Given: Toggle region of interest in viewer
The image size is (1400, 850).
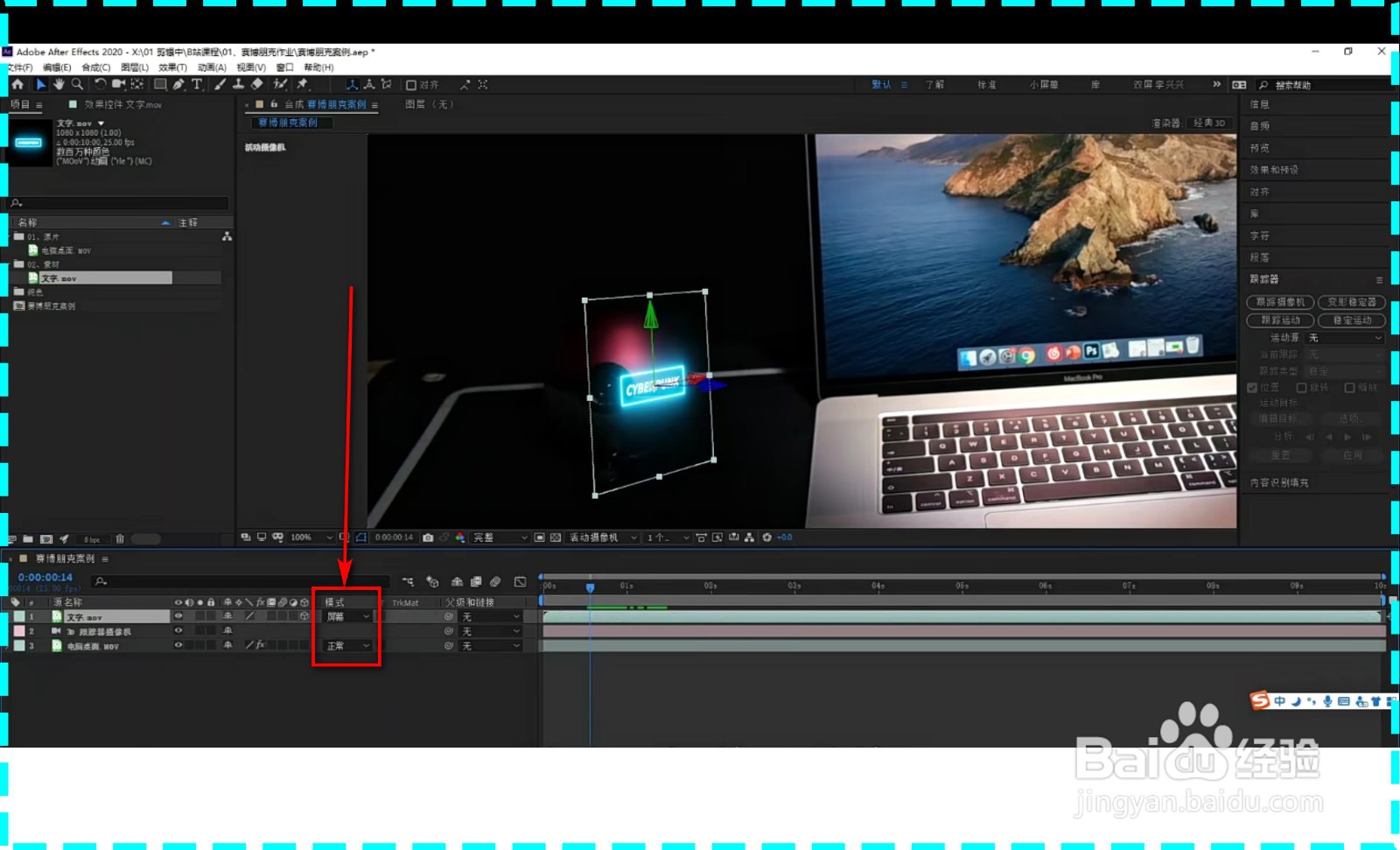Looking at the screenshot, I should pos(539,537).
